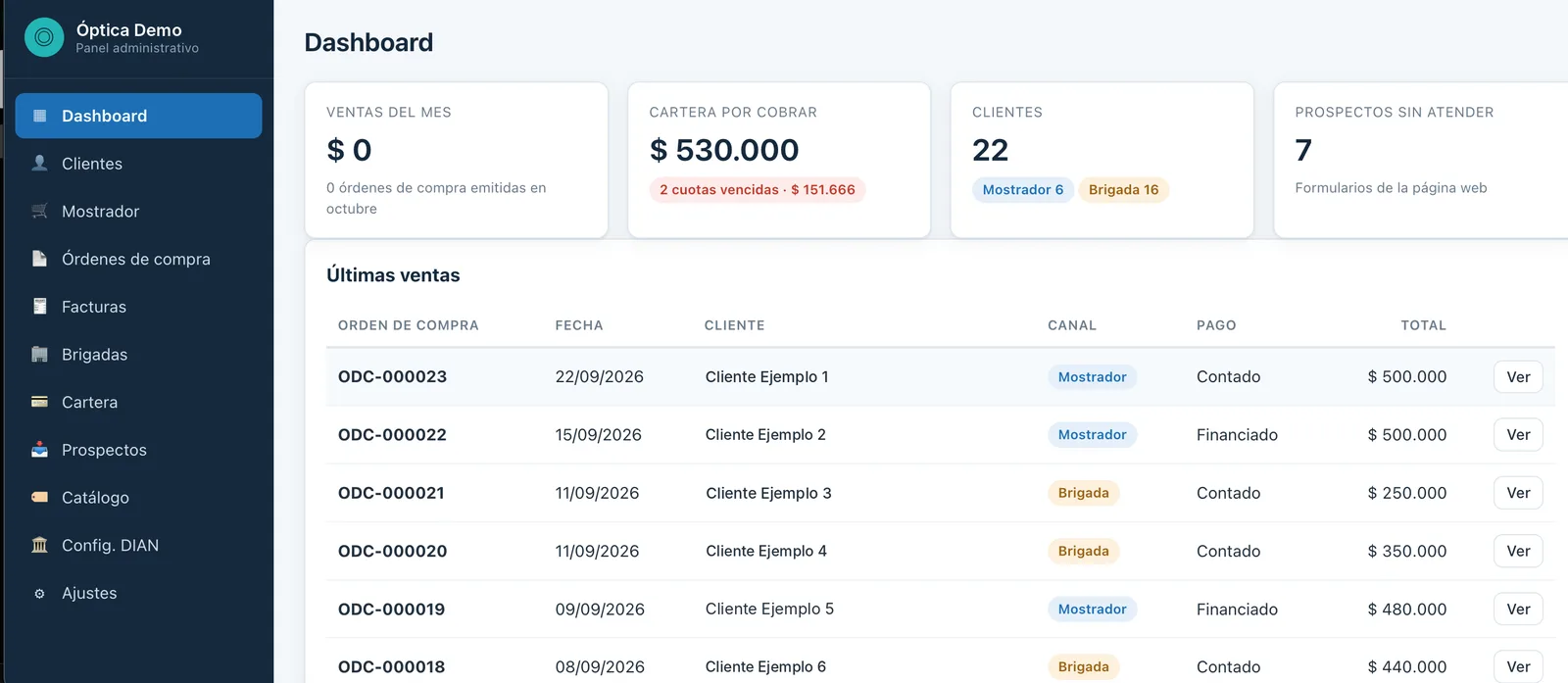This screenshot has height=683, width=1568.
Task: Click the Pago column header
Action: point(1216,325)
